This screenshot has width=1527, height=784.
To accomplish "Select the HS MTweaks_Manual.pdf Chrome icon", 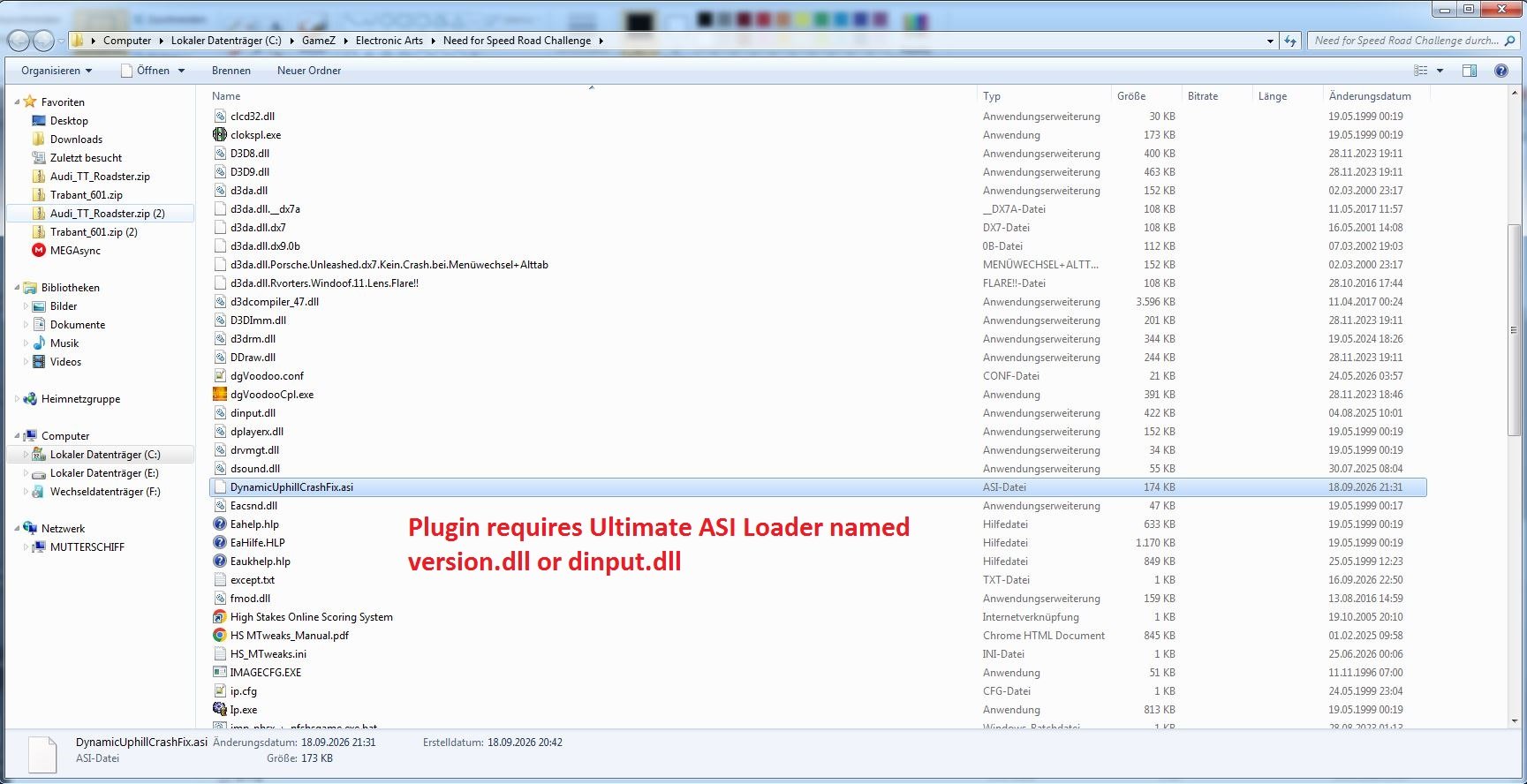I will click(x=220, y=635).
